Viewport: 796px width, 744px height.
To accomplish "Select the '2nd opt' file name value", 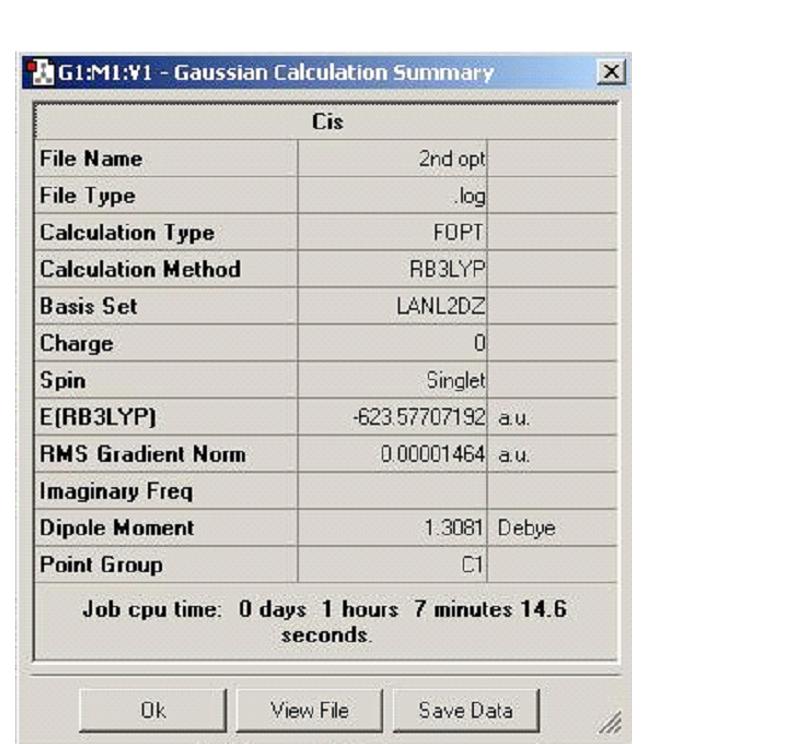I will [451, 159].
